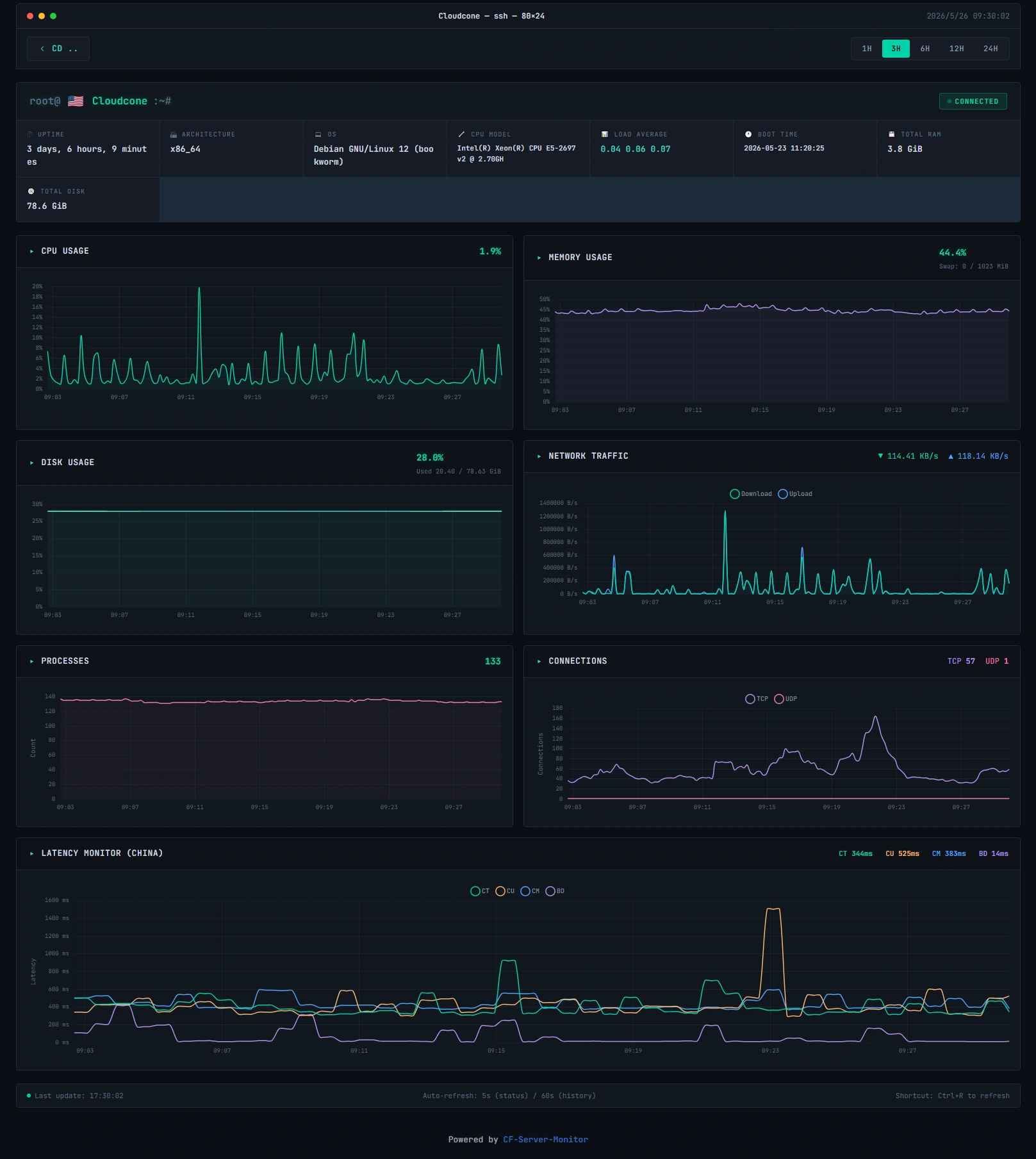Click the uptime clock icon

(30, 135)
